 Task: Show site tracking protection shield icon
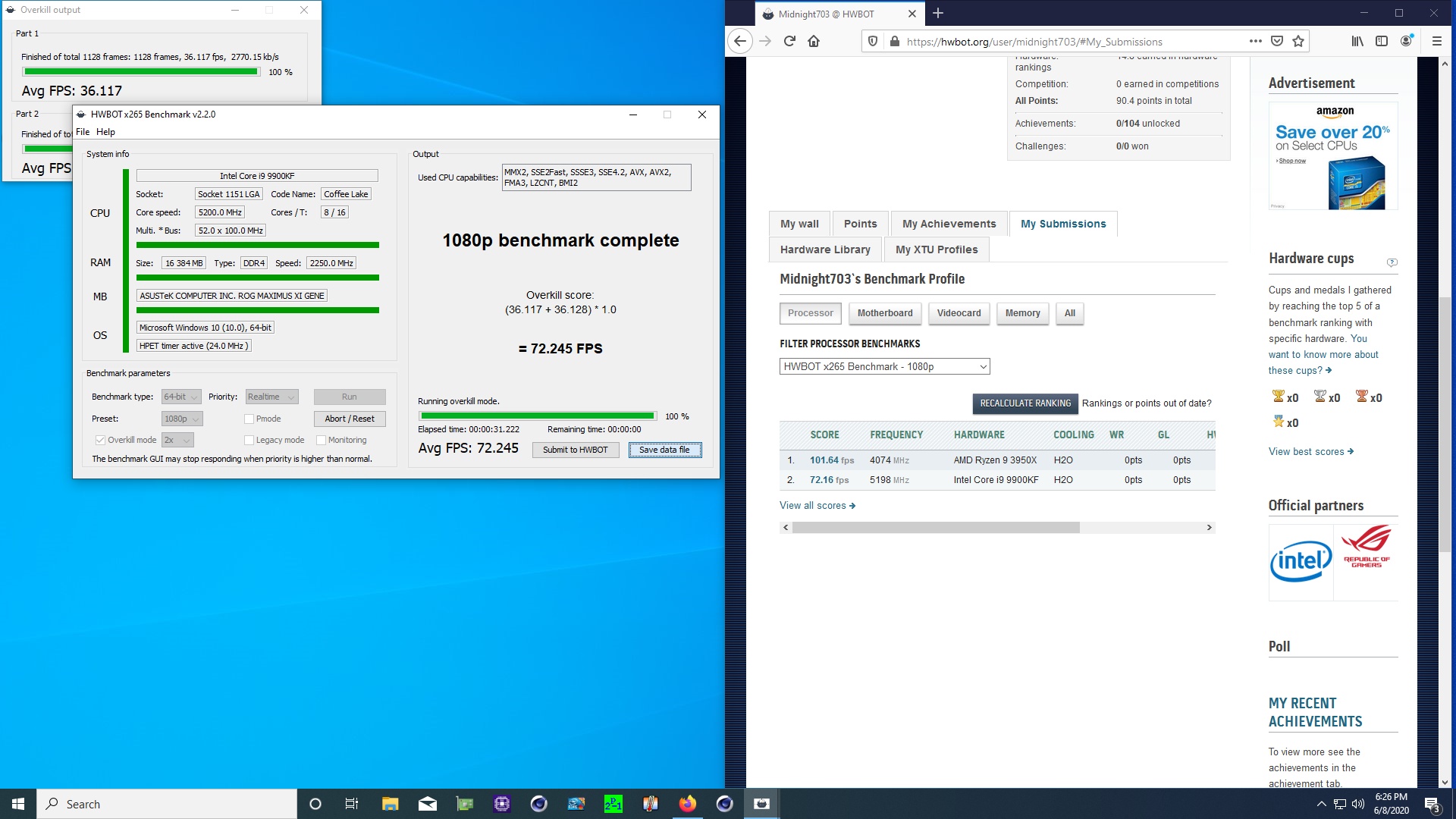[x=873, y=41]
